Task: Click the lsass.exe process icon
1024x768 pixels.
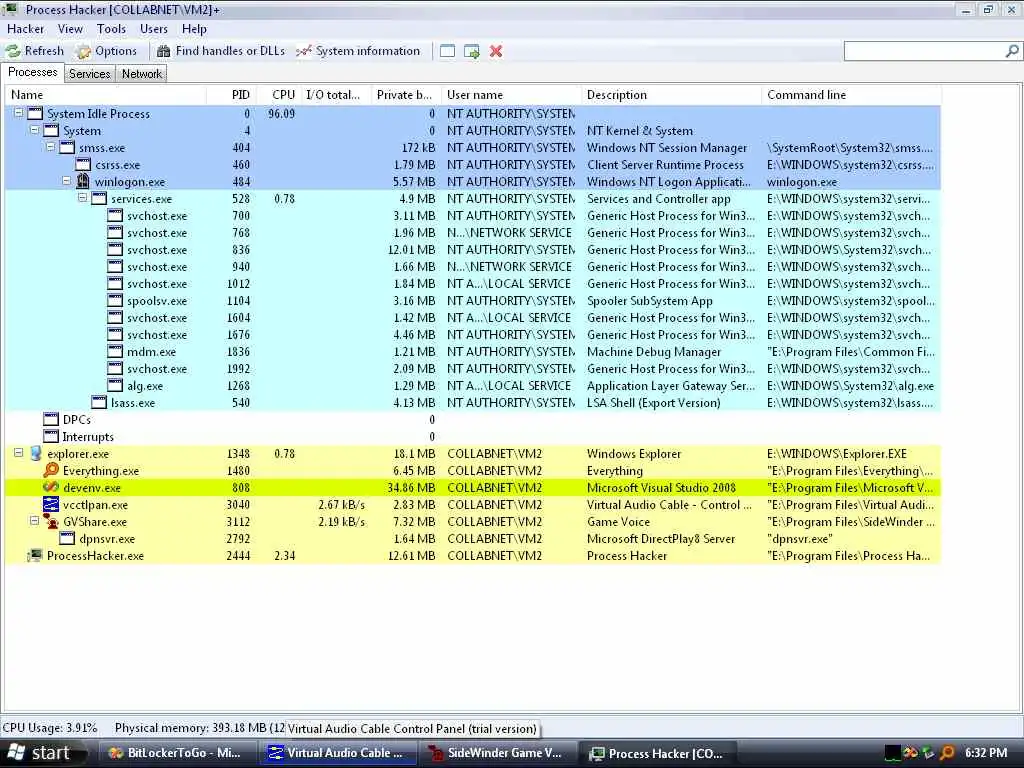Action: (x=99, y=402)
